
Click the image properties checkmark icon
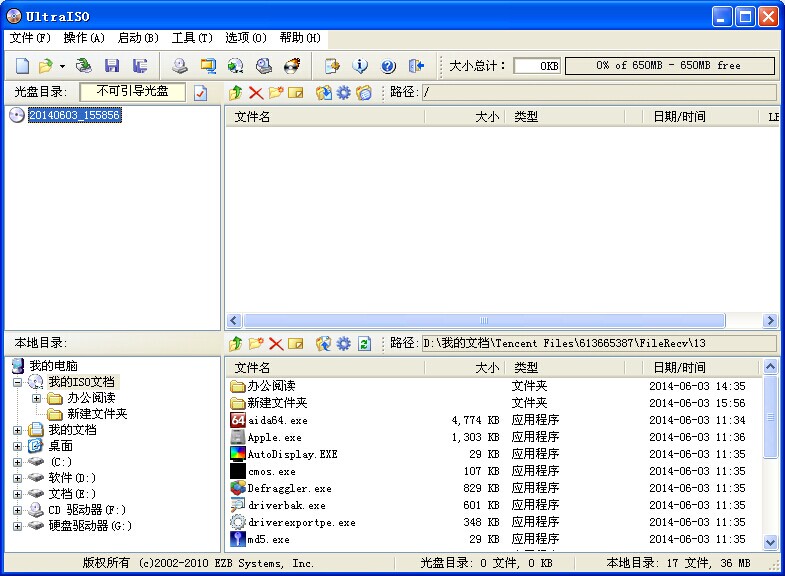(200, 93)
